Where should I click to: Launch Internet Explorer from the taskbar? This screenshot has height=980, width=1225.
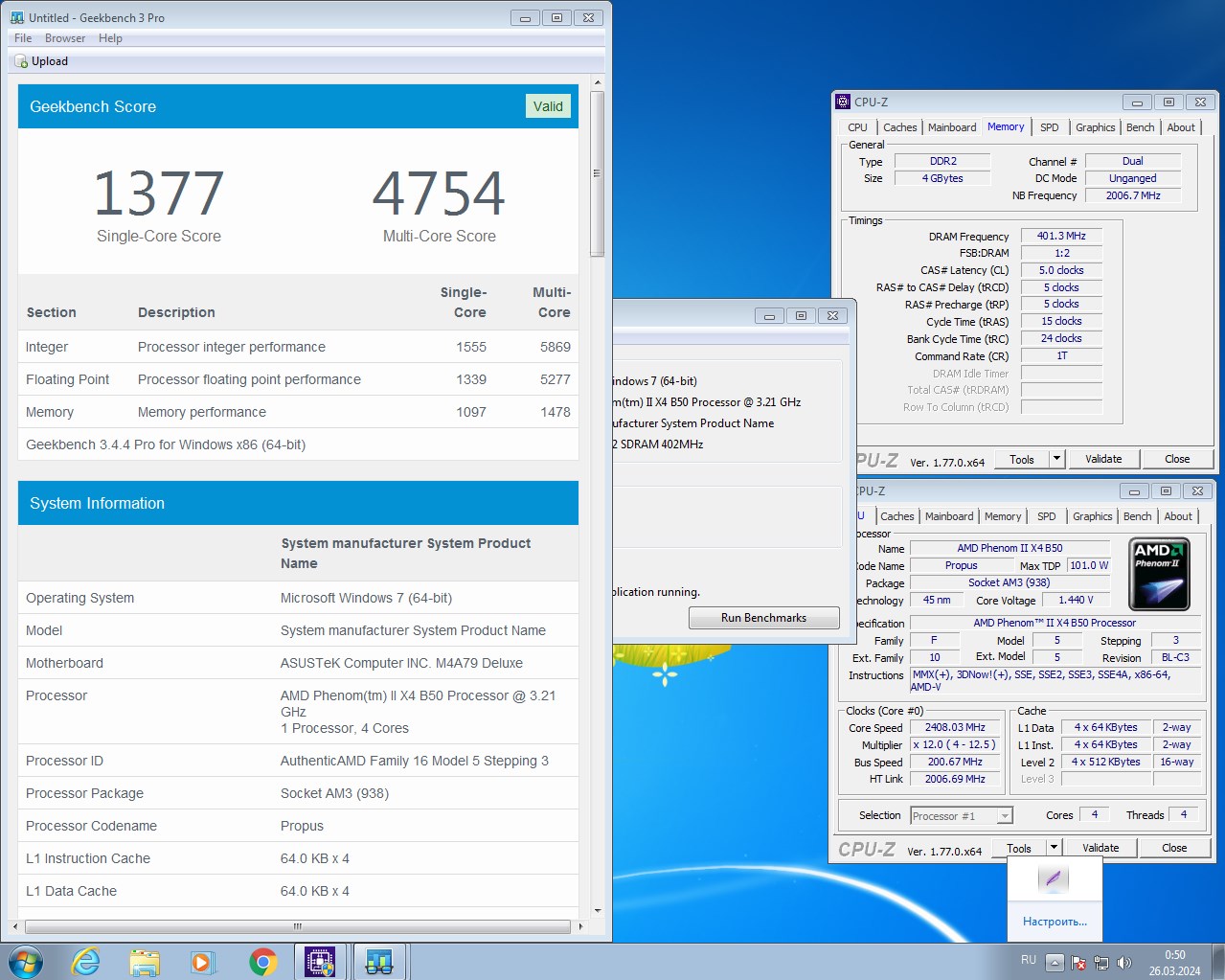[86, 962]
